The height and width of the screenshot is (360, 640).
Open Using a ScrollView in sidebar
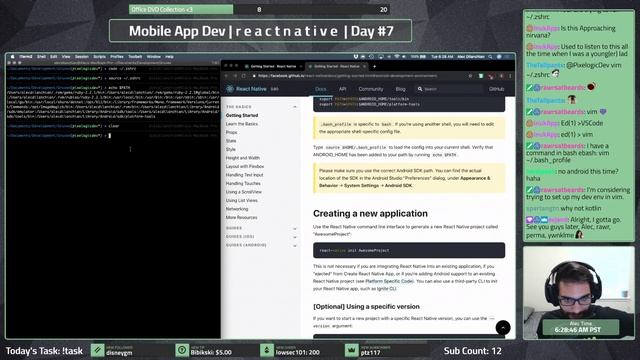coord(244,192)
